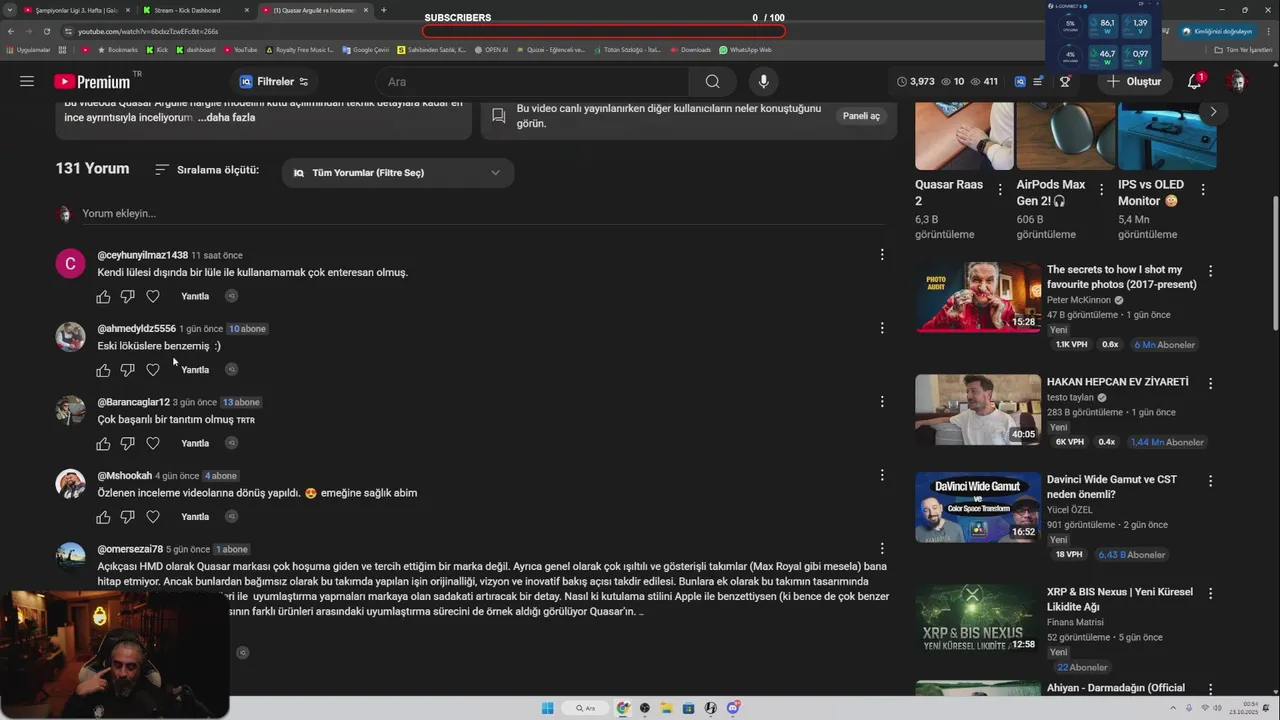Open options for Quasar Raas 2 video
The width and height of the screenshot is (1280, 720).
(x=1001, y=189)
